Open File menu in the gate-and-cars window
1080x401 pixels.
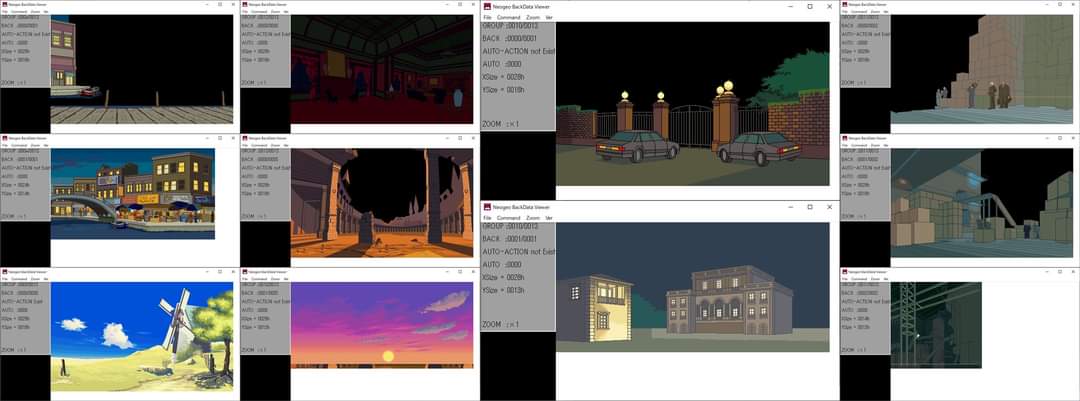(x=487, y=17)
